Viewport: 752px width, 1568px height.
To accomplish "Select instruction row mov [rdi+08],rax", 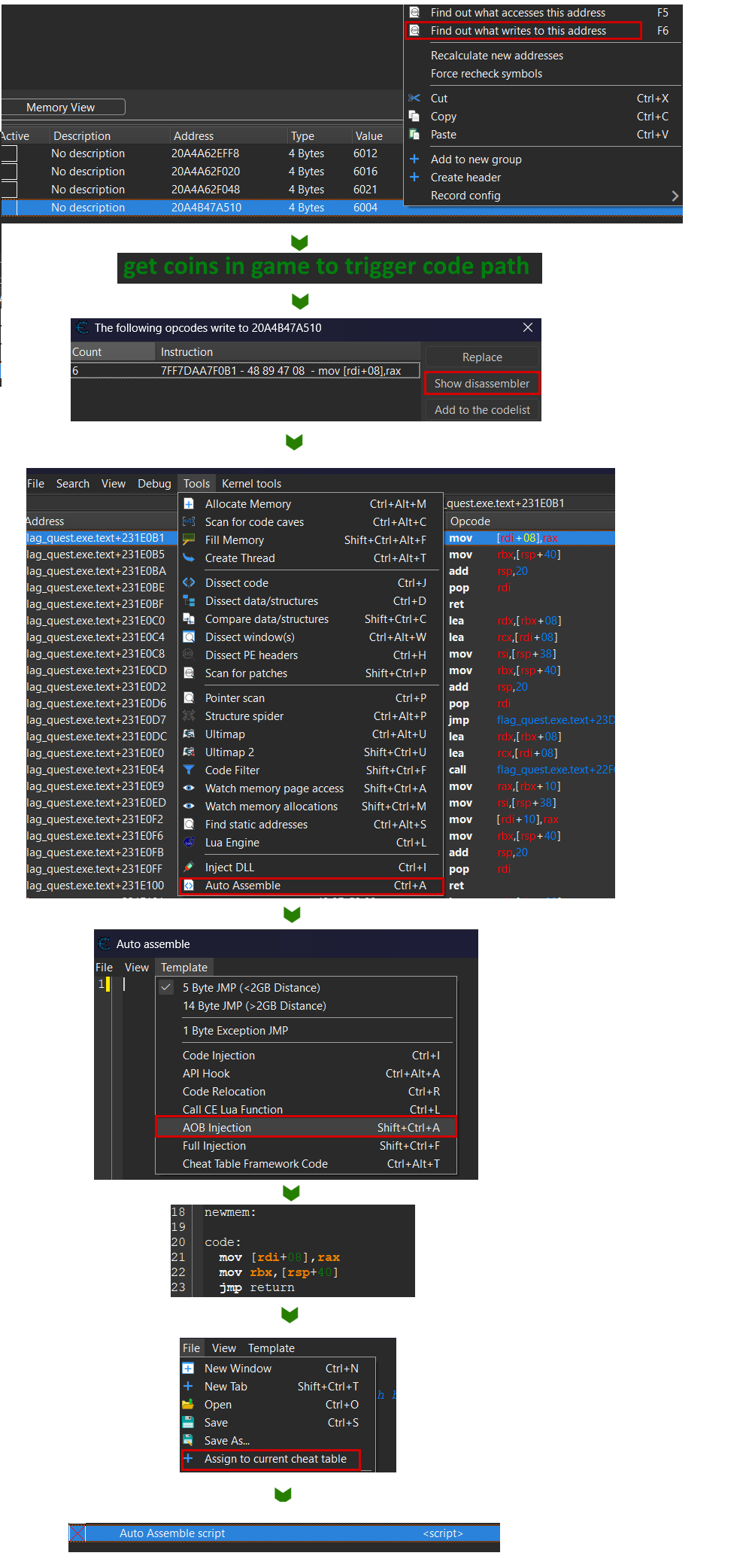I will 245,371.
